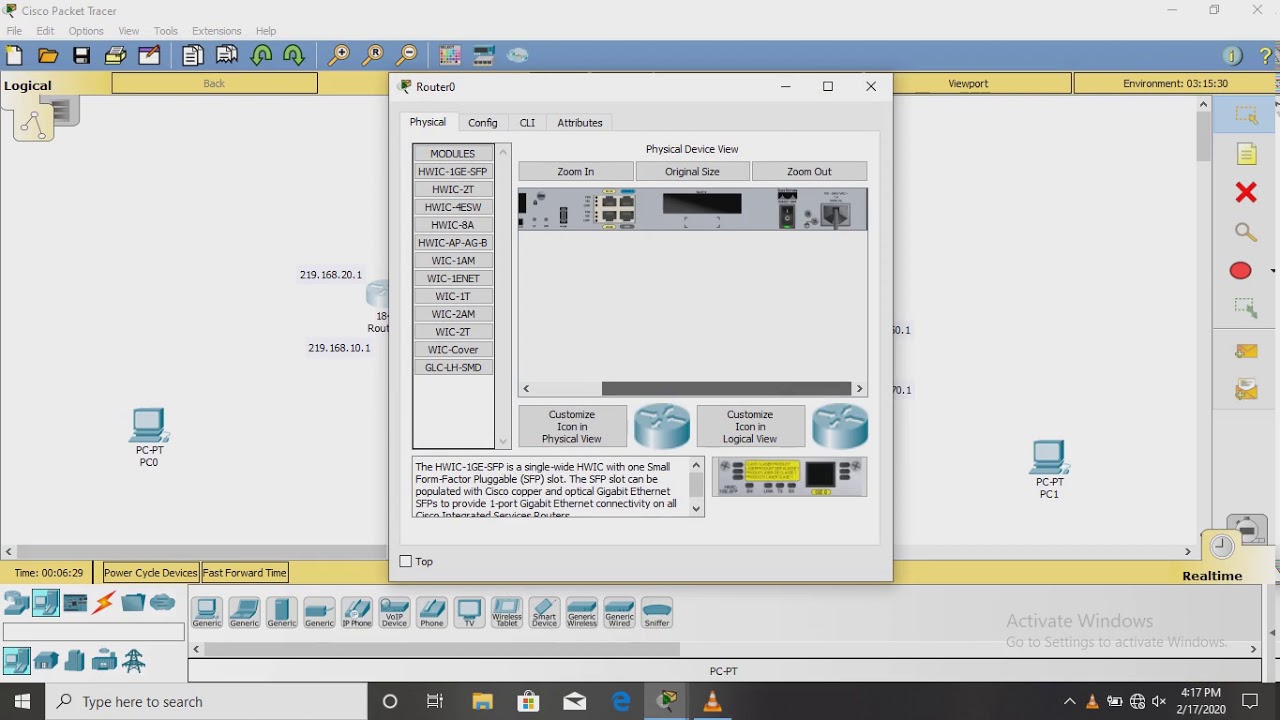Choose the Connections lightning bolt category
This screenshot has width=1280, height=720.
coord(104,602)
